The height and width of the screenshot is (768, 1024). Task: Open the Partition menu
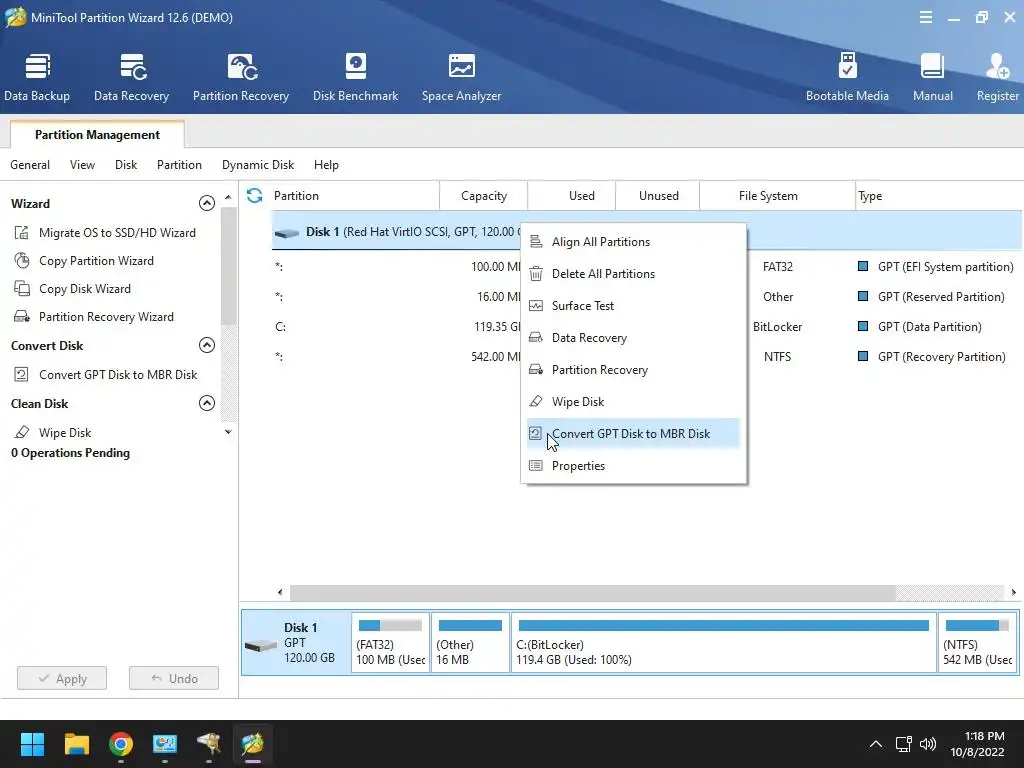(x=179, y=165)
